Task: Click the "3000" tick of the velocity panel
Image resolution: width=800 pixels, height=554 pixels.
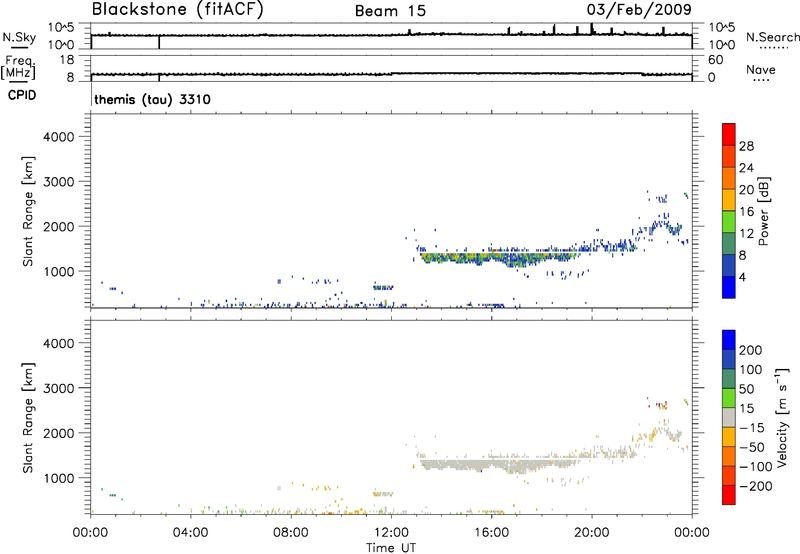Action: click(x=58, y=388)
